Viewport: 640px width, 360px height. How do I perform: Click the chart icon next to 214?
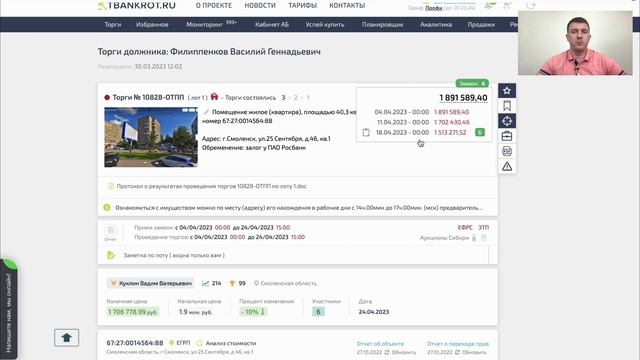pyautogui.click(x=205, y=283)
